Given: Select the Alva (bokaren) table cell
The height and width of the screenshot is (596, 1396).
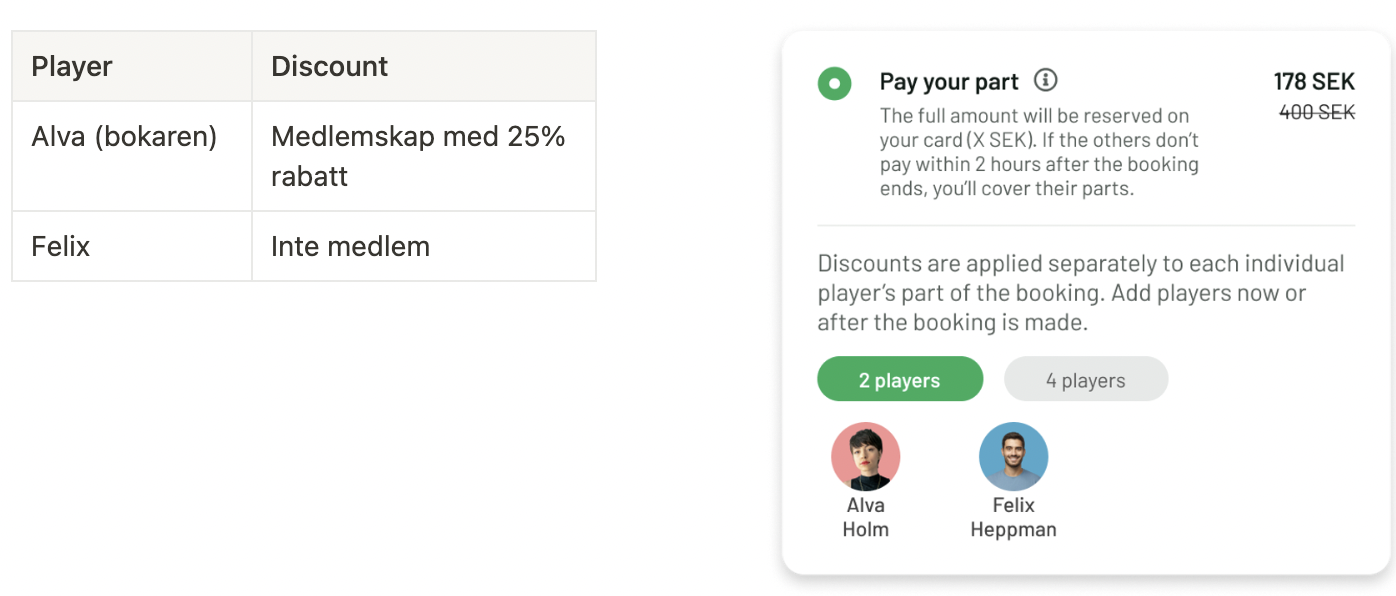Looking at the screenshot, I should [x=124, y=137].
